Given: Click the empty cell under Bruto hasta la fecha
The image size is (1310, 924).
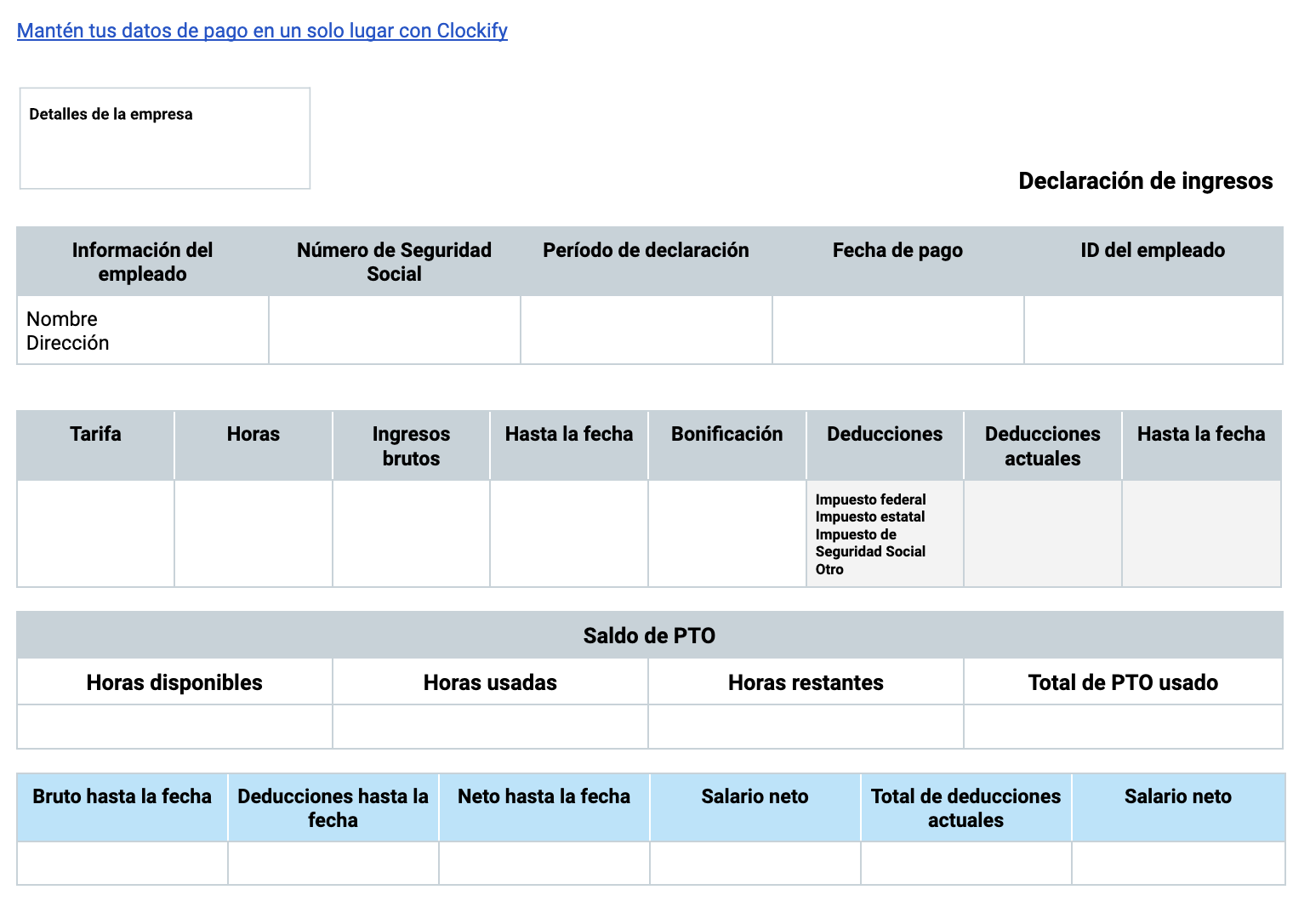Looking at the screenshot, I should point(122,863).
